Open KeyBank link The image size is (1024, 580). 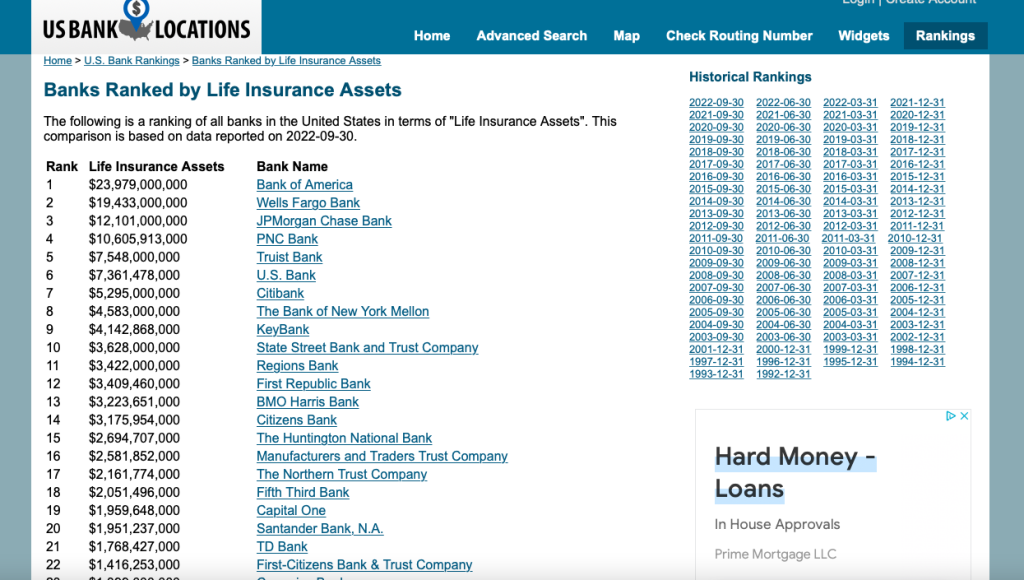pyautogui.click(x=283, y=329)
